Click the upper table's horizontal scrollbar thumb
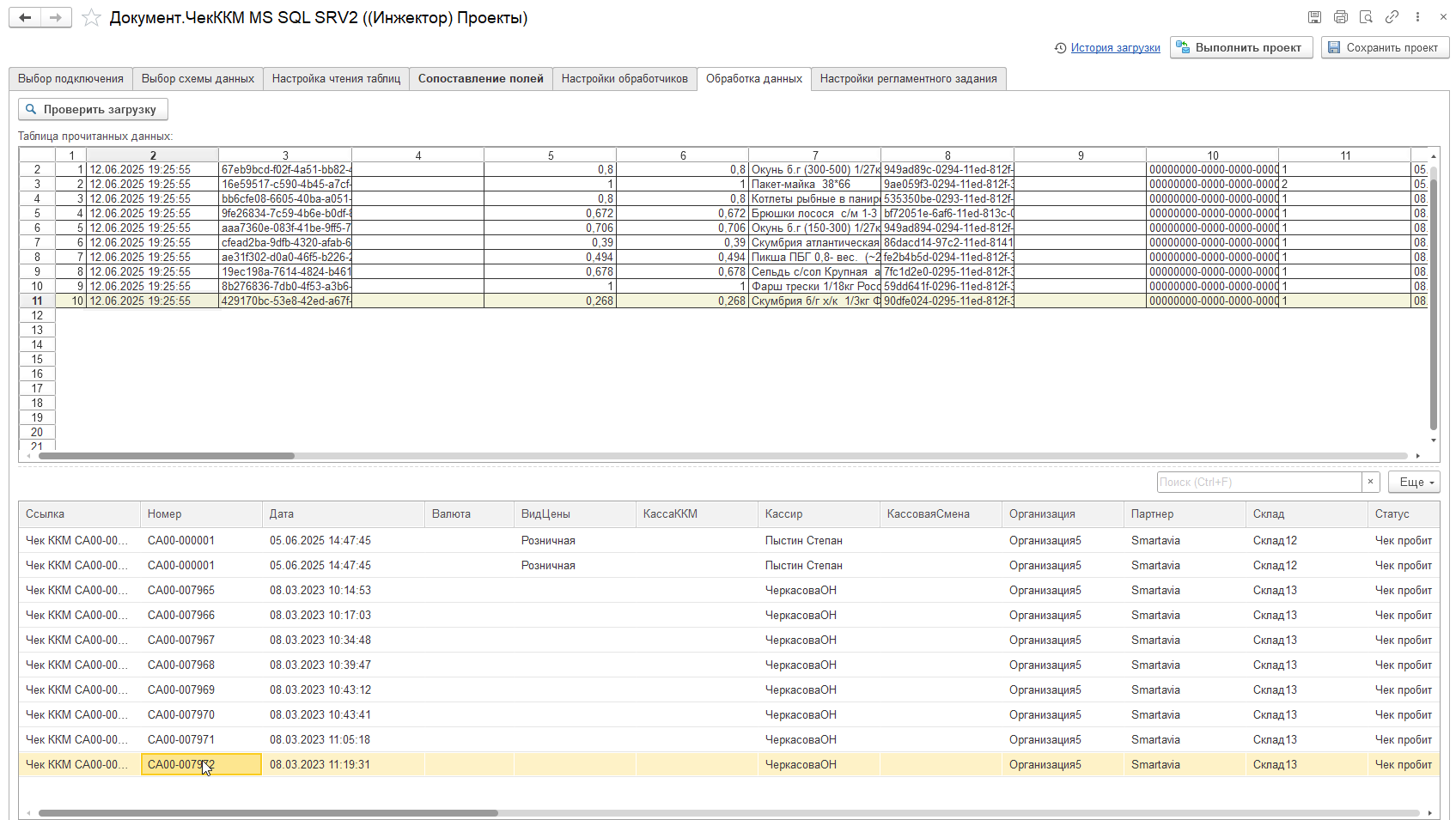1456x820 pixels. click(167, 456)
